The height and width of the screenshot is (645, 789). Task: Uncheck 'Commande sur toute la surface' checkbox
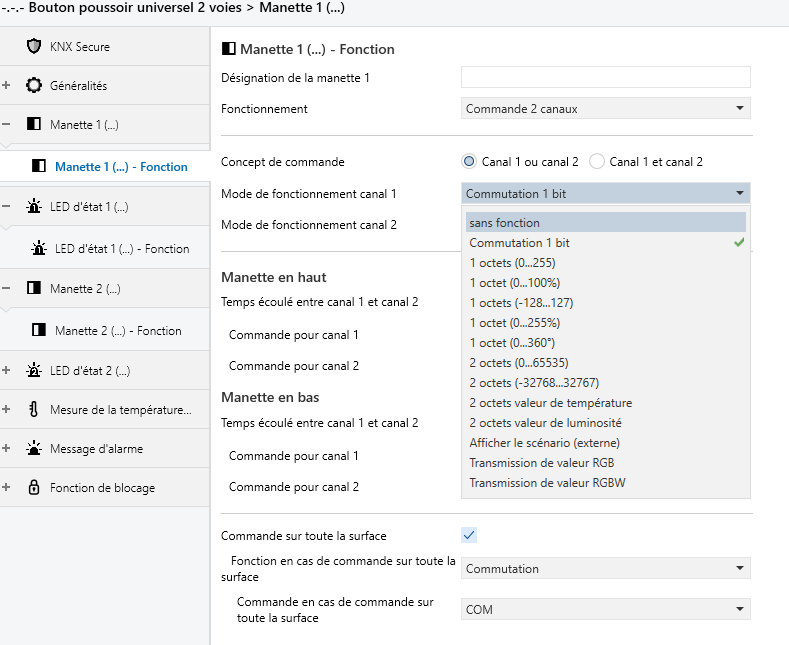469,536
